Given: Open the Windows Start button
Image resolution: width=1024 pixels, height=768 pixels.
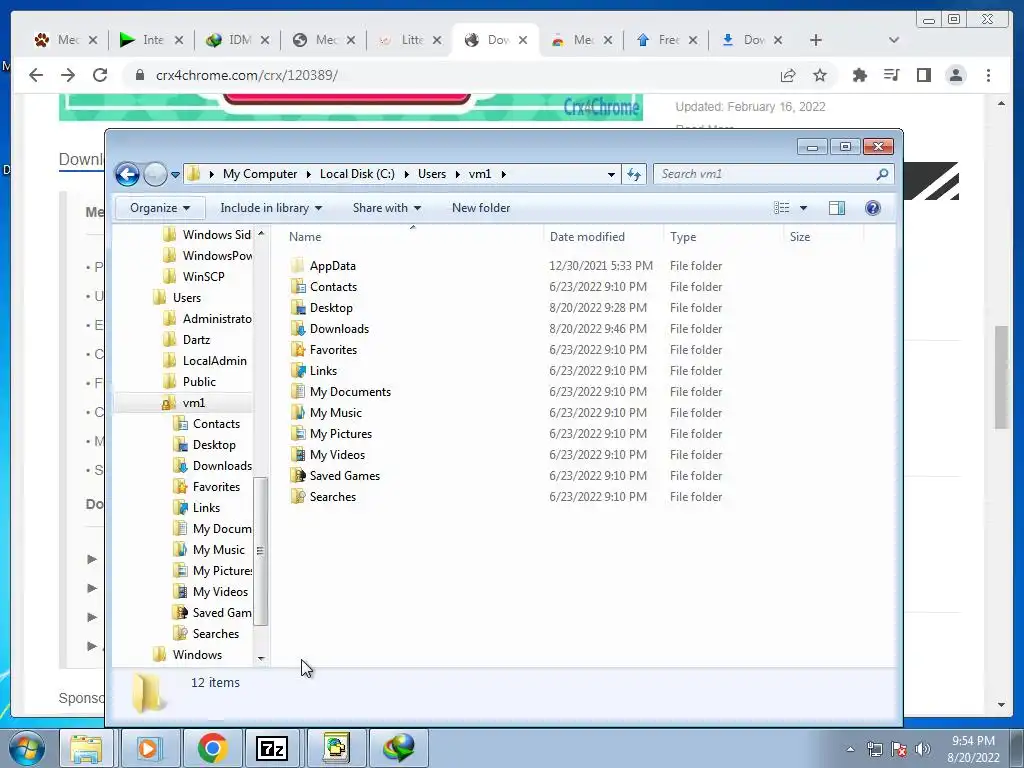Looking at the screenshot, I should point(27,748).
